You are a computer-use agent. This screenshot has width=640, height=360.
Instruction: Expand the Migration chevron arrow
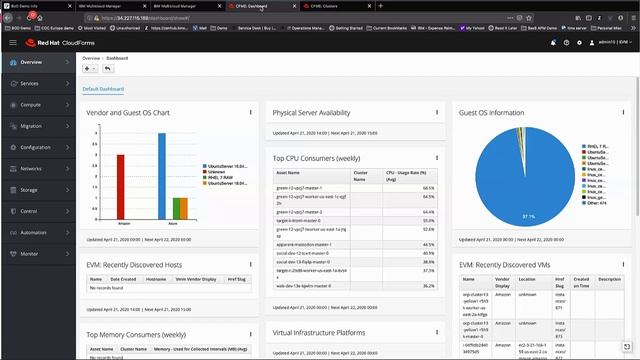[x=67, y=126]
